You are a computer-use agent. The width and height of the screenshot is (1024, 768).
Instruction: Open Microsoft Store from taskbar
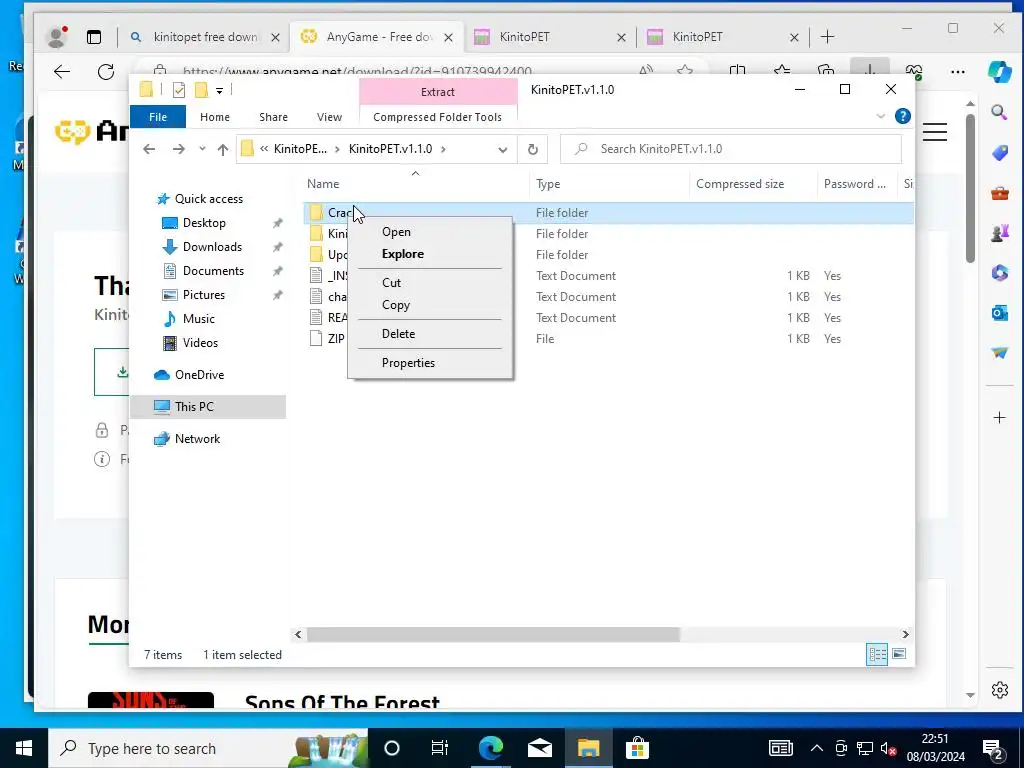(637, 748)
